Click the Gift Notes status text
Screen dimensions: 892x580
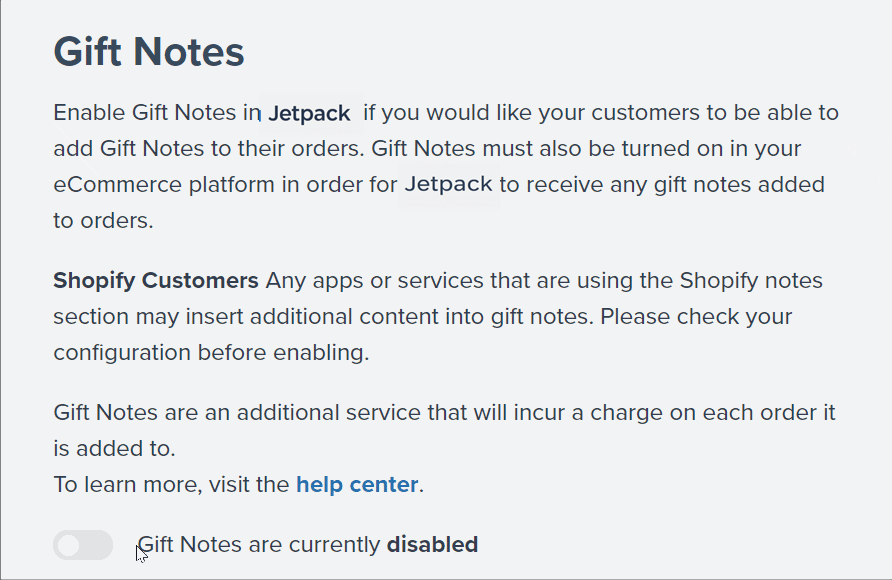308,544
